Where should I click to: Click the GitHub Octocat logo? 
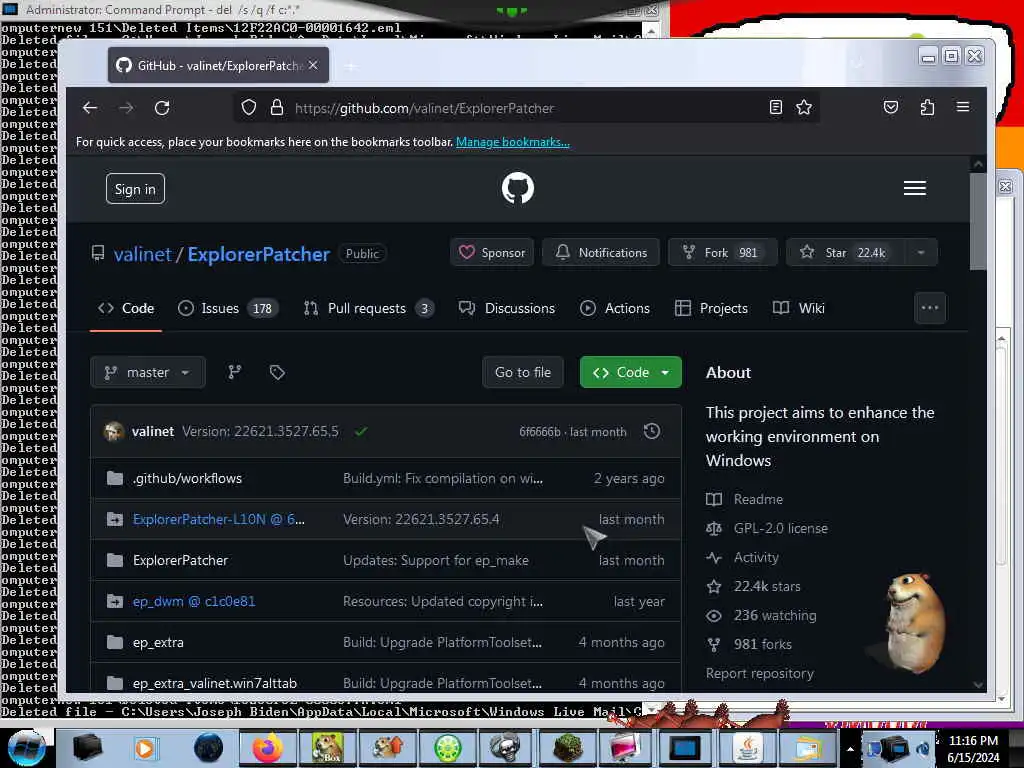[518, 188]
